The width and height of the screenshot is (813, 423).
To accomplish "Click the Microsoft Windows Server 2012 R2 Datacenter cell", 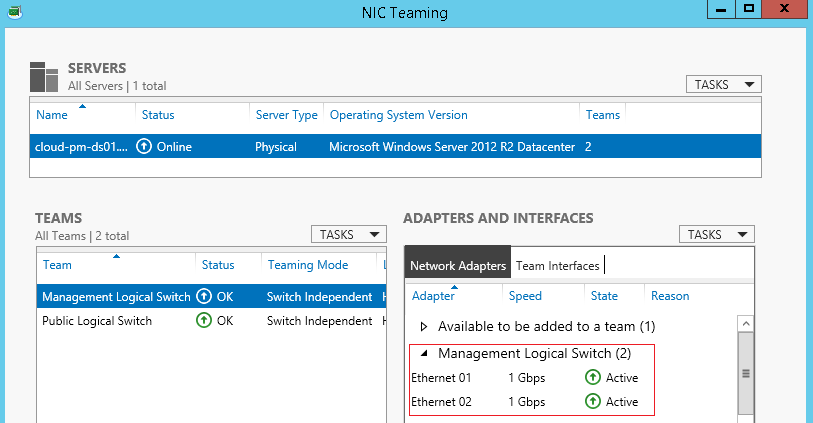I will [x=452, y=147].
